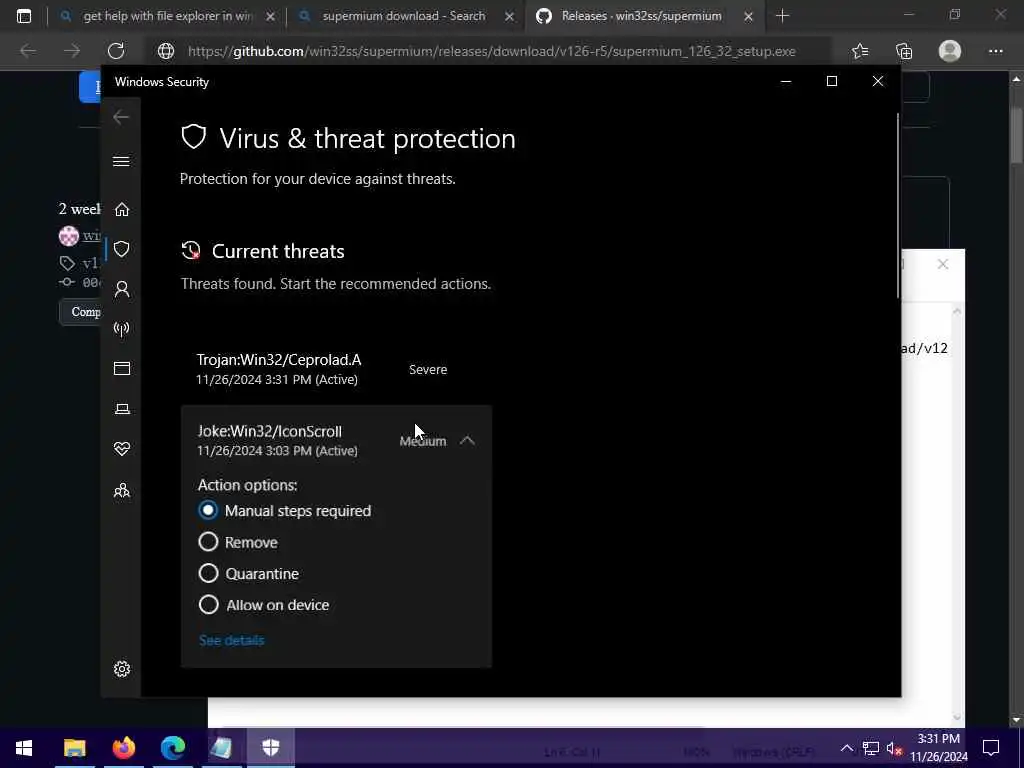Switch to the supermium download Search tab
Viewport: 1024px width, 768px height.
coord(403,16)
